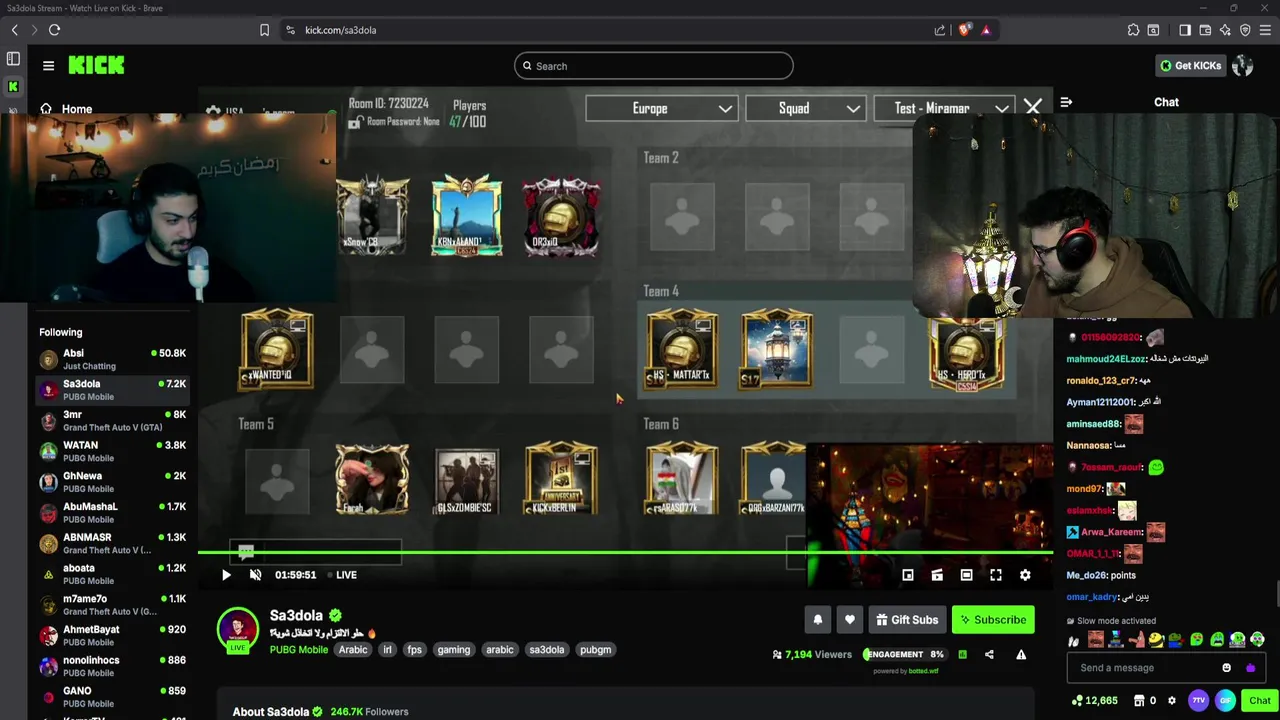Select the gaming tag
The image size is (1280, 720).
click(453, 650)
